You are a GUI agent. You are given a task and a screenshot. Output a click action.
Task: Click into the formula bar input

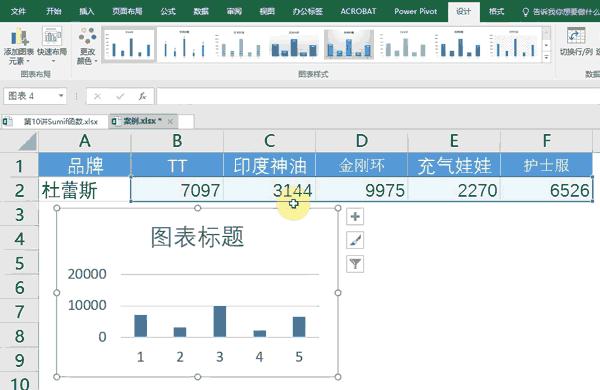pos(378,96)
